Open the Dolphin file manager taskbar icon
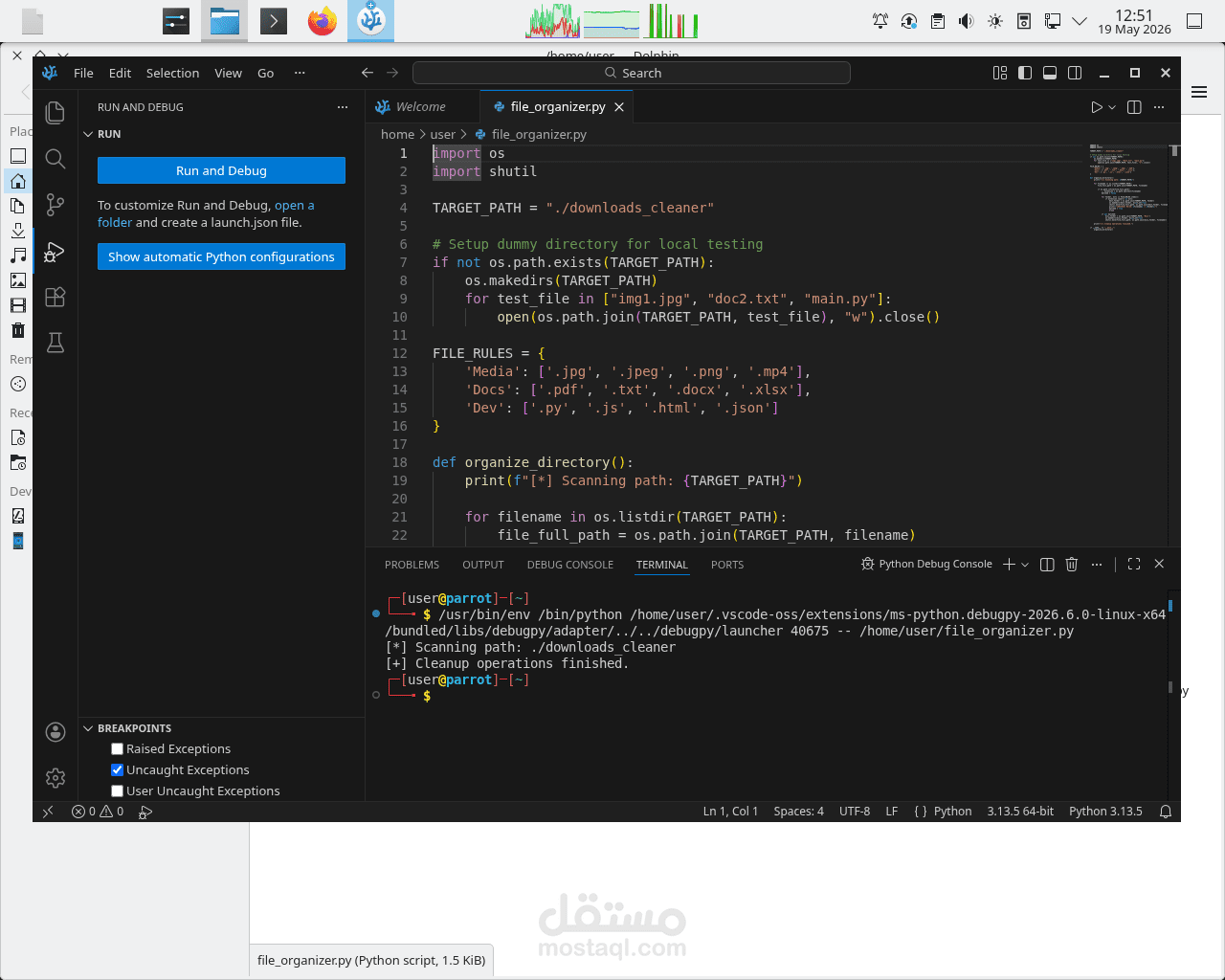 click(225, 21)
